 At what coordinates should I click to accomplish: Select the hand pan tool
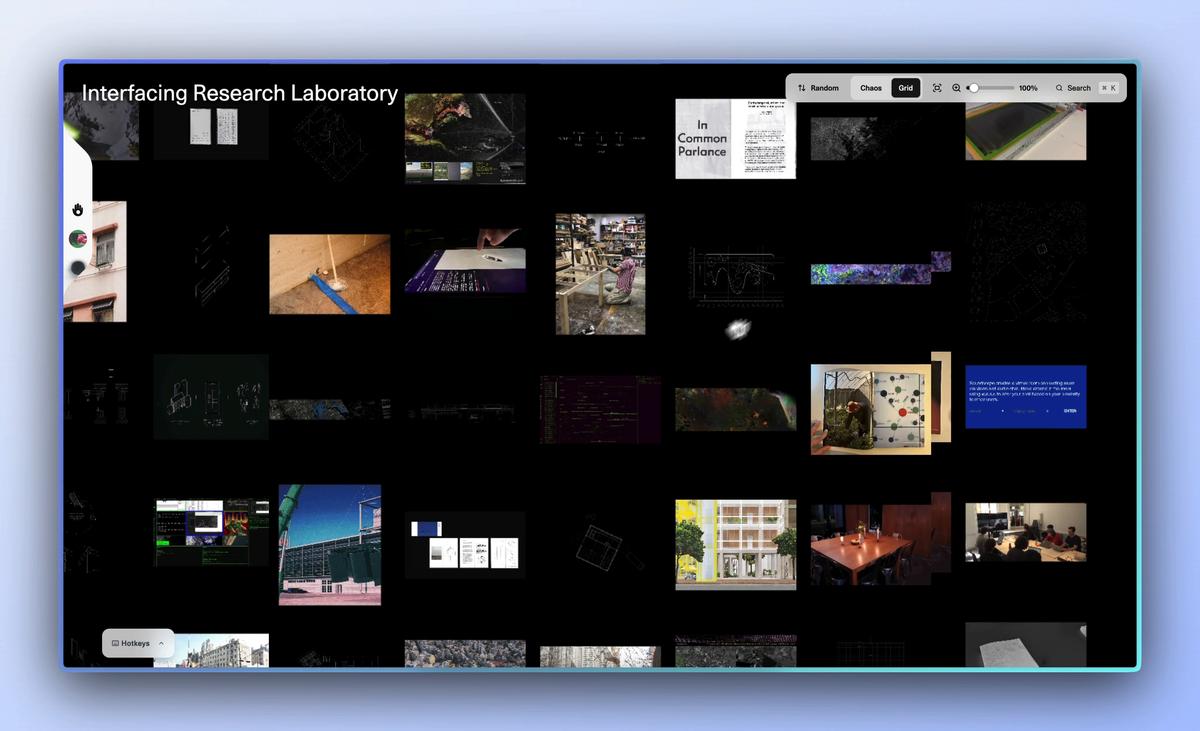(78, 210)
